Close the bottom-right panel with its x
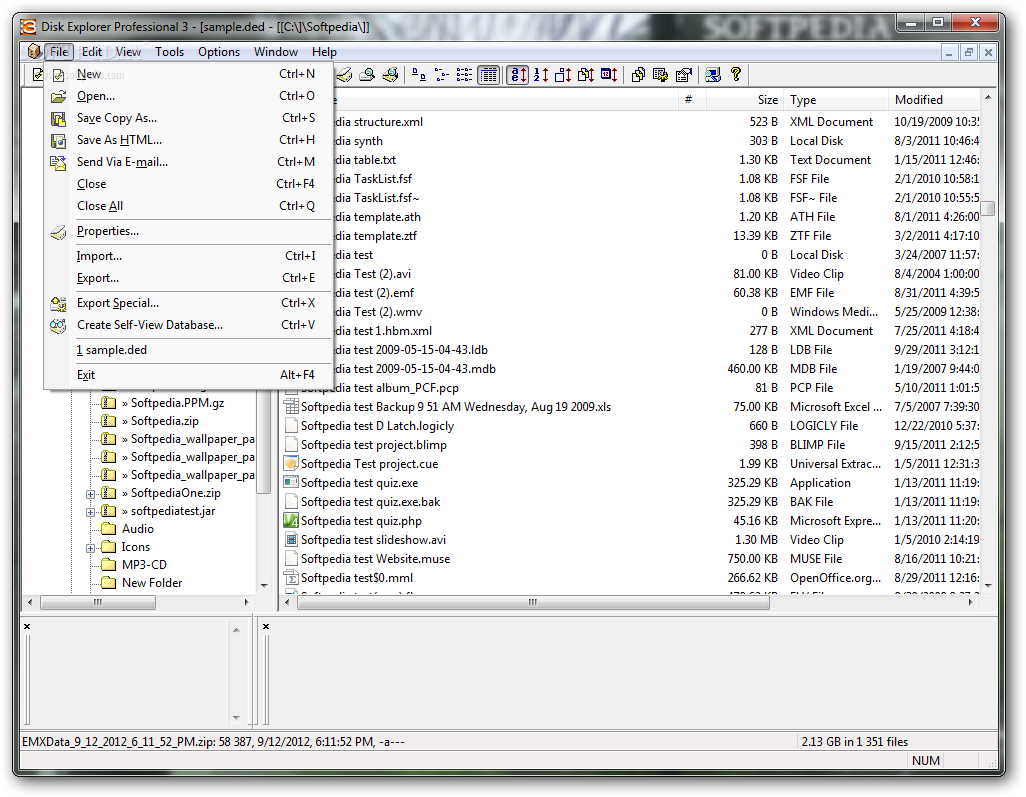Viewport: 1026px width, 797px height. [x=266, y=627]
